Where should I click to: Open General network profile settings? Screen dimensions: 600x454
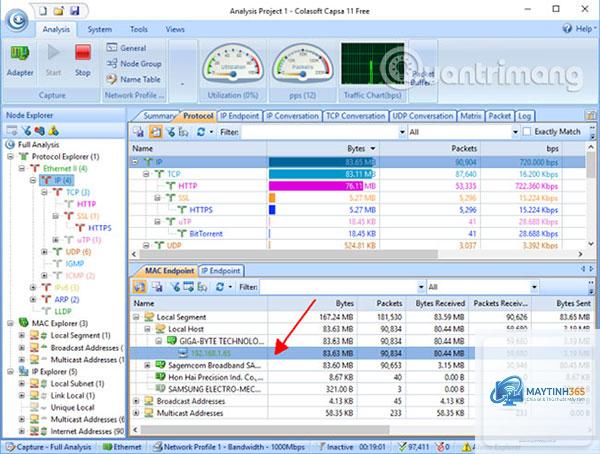tap(126, 48)
